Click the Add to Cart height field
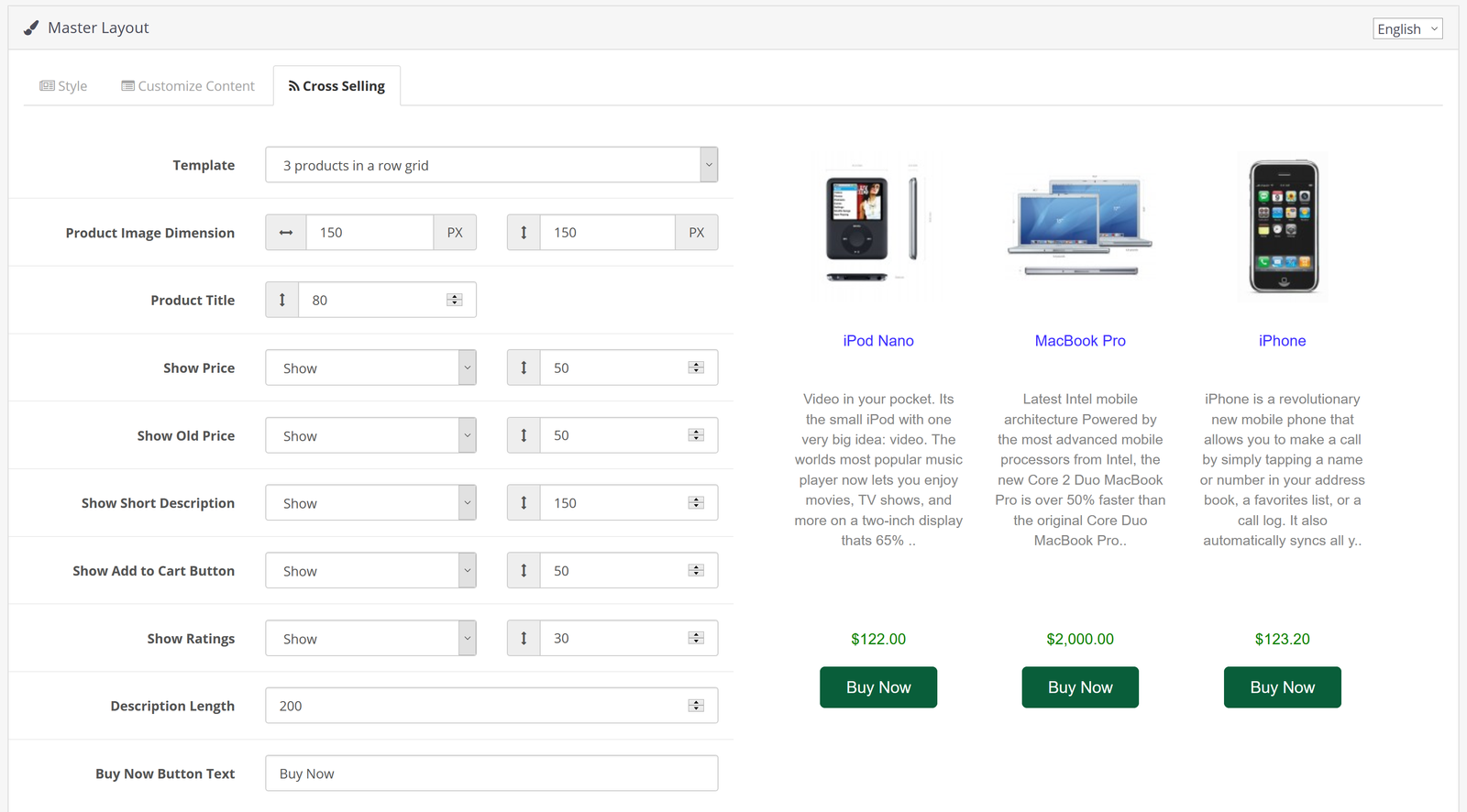This screenshot has height=812, width=1467. coord(629,570)
